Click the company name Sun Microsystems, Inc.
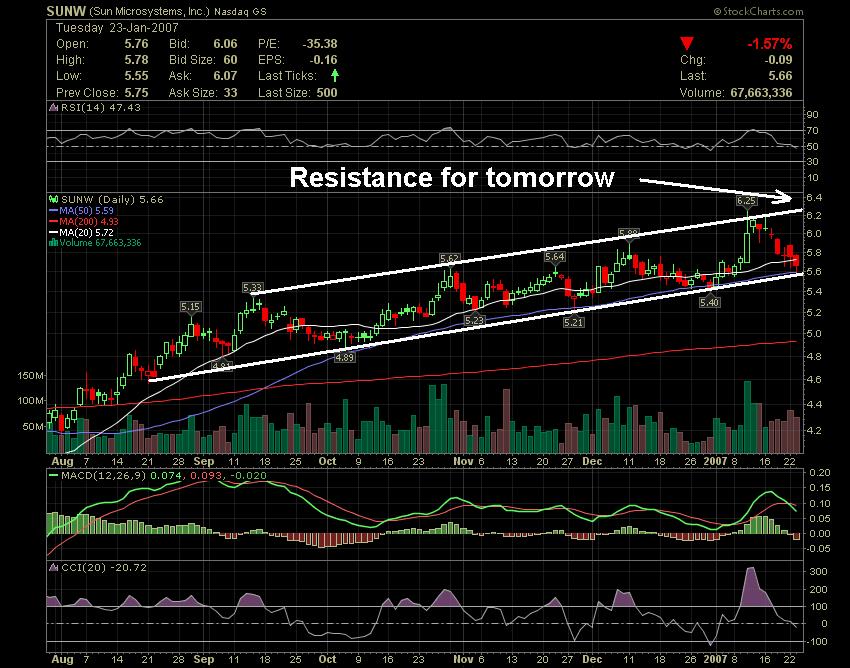Viewport: 850px width, 668px height. point(148,11)
